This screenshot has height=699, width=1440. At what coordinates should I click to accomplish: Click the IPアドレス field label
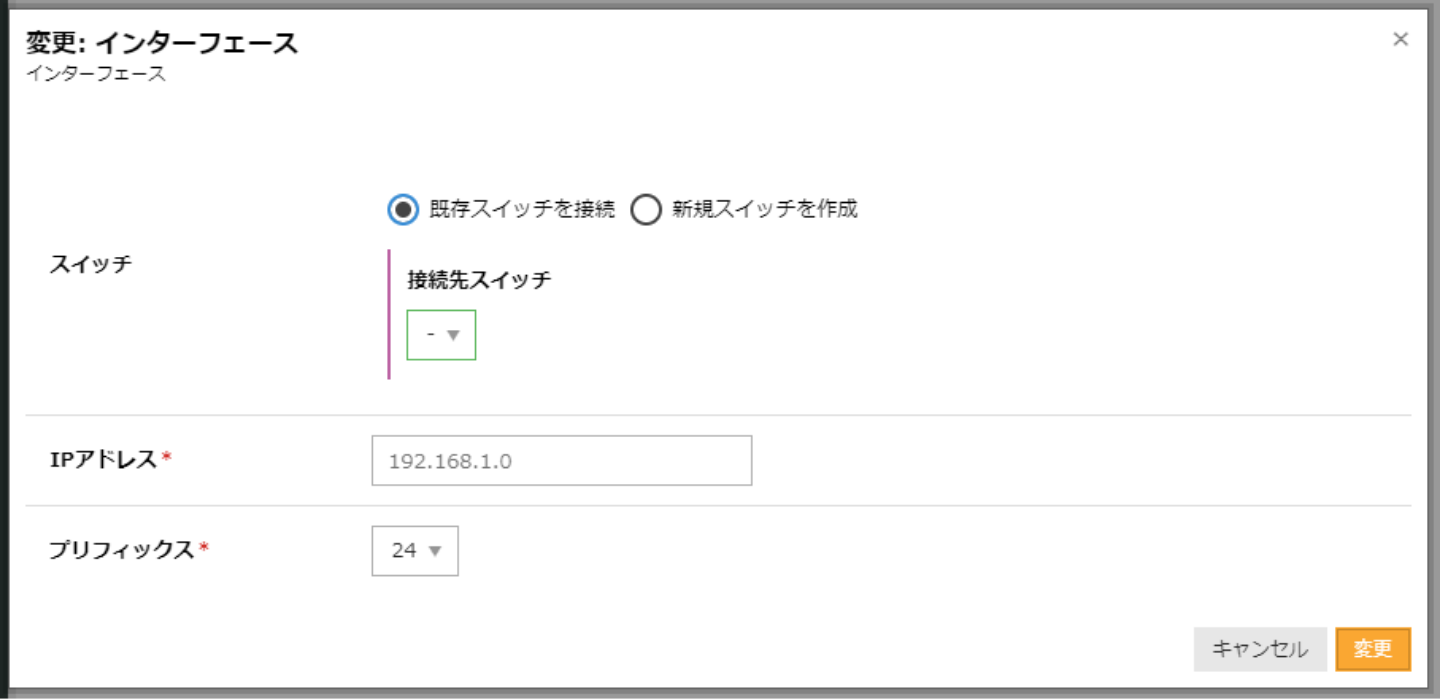[103, 459]
